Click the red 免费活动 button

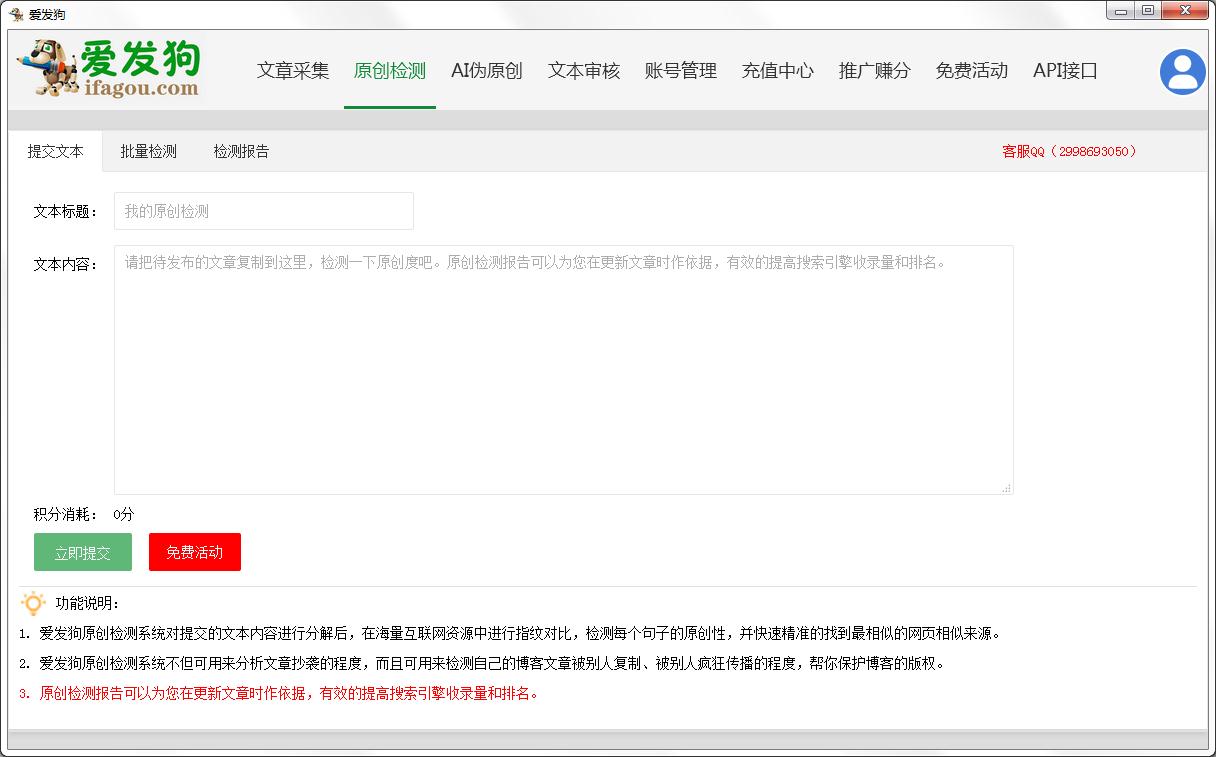tap(194, 552)
